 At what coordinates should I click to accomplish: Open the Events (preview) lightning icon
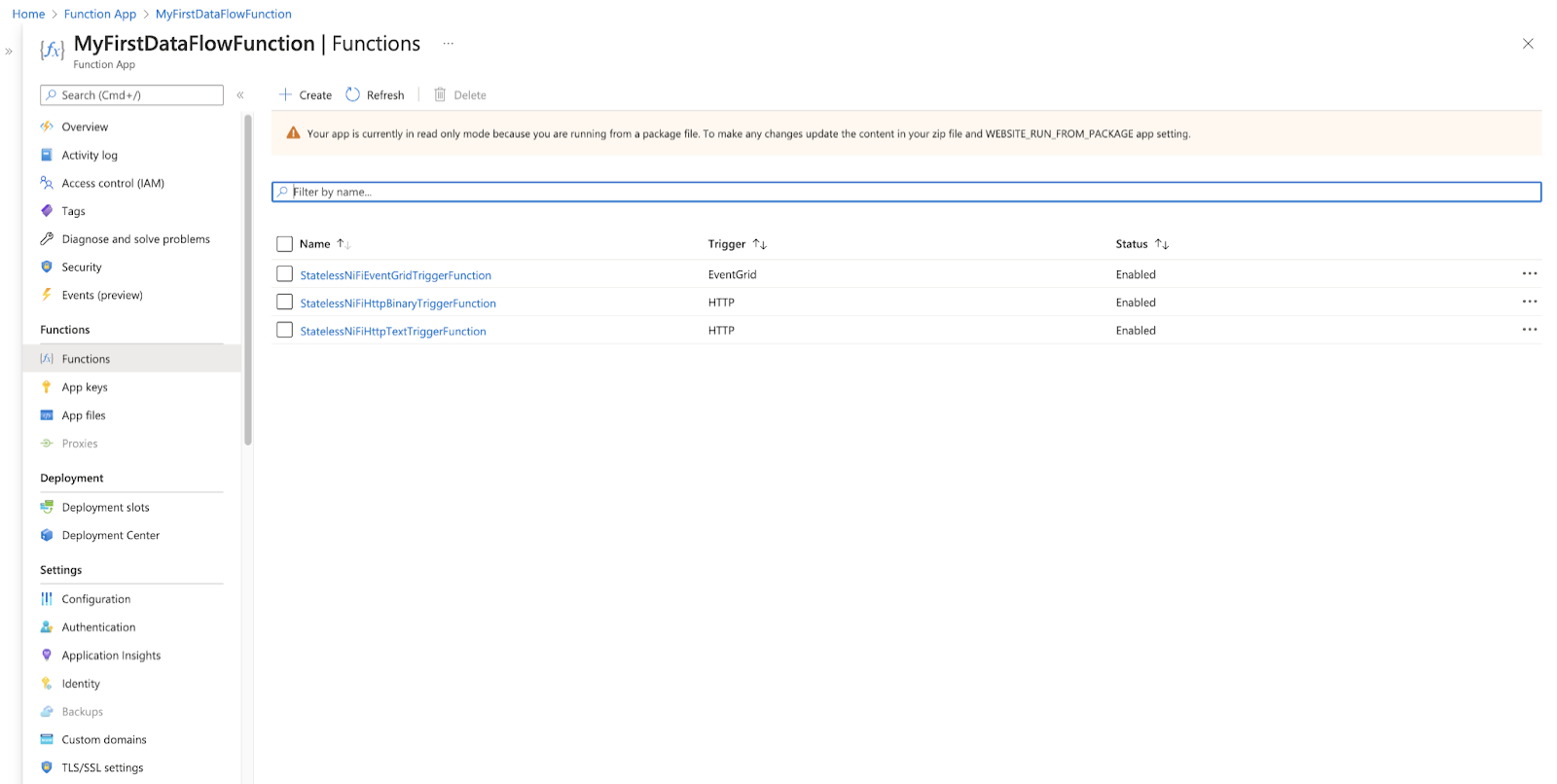point(47,295)
